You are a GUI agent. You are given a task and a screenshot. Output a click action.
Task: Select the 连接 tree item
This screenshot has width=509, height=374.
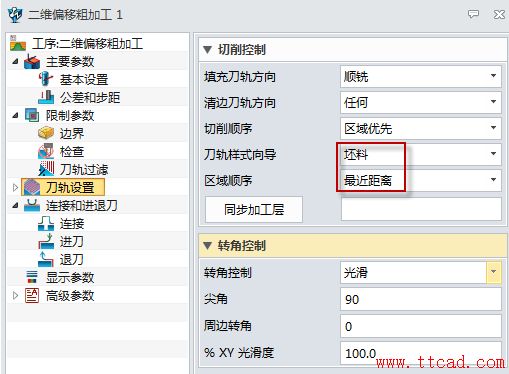pos(72,223)
